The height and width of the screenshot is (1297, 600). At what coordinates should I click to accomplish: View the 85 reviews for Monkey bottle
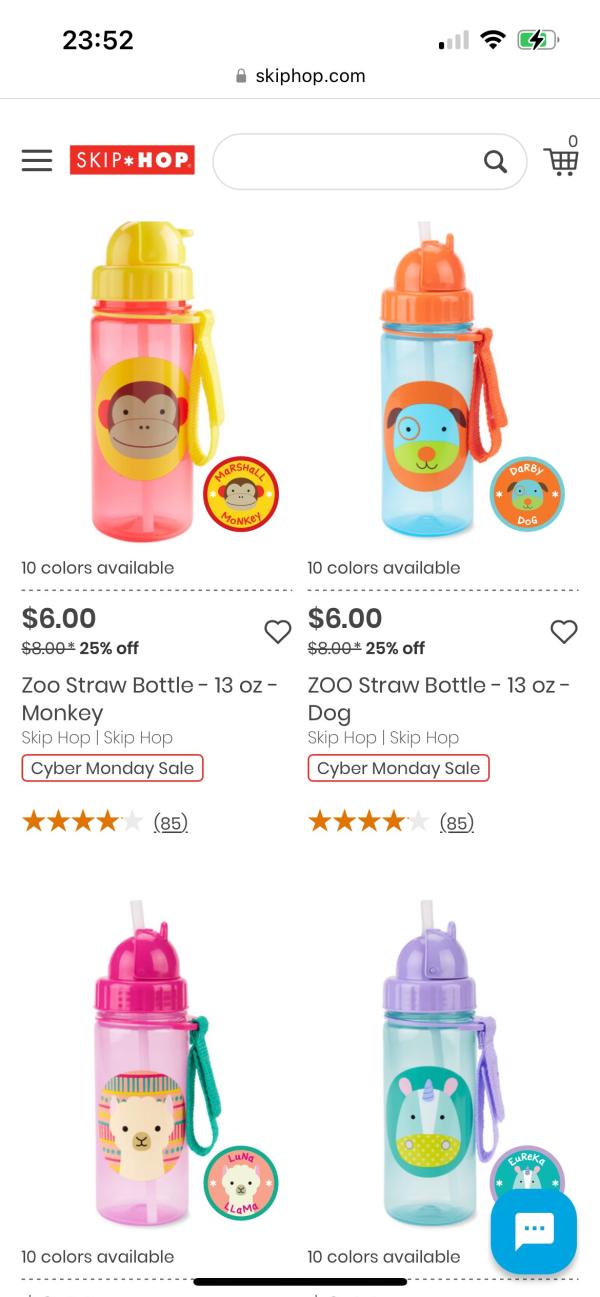(170, 823)
